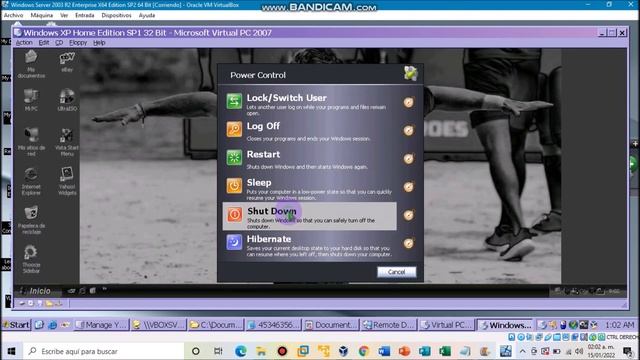This screenshot has height=360, width=640.
Task: Click the host volume speaker icon
Action: (x=579, y=351)
